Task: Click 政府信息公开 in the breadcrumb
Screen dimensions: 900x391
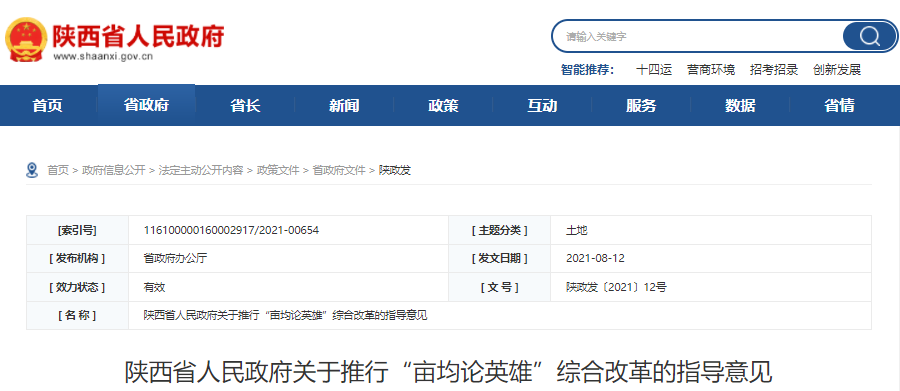Action: (114, 170)
